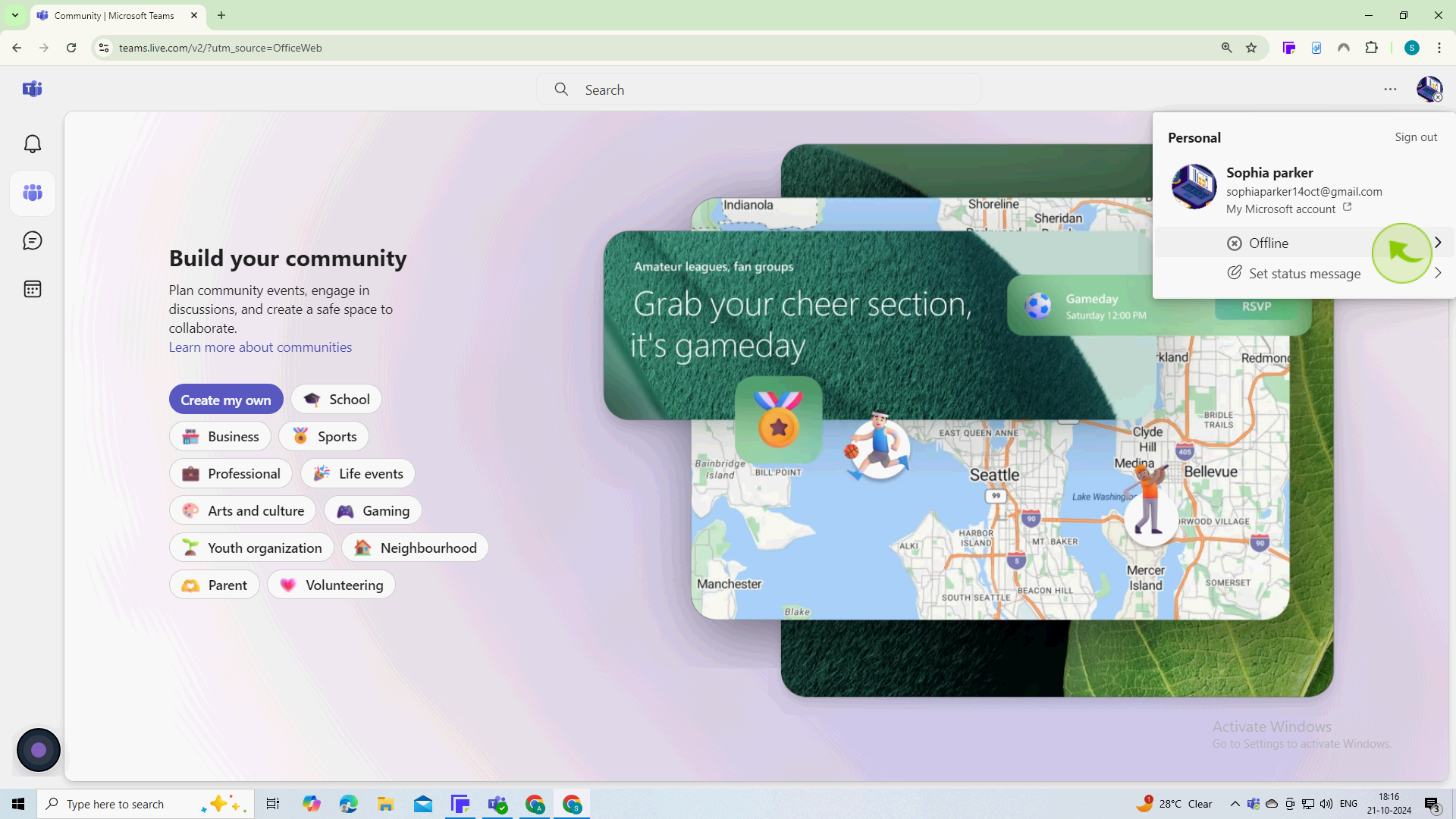Open the browser Extensions puzzle icon

[1371, 48]
